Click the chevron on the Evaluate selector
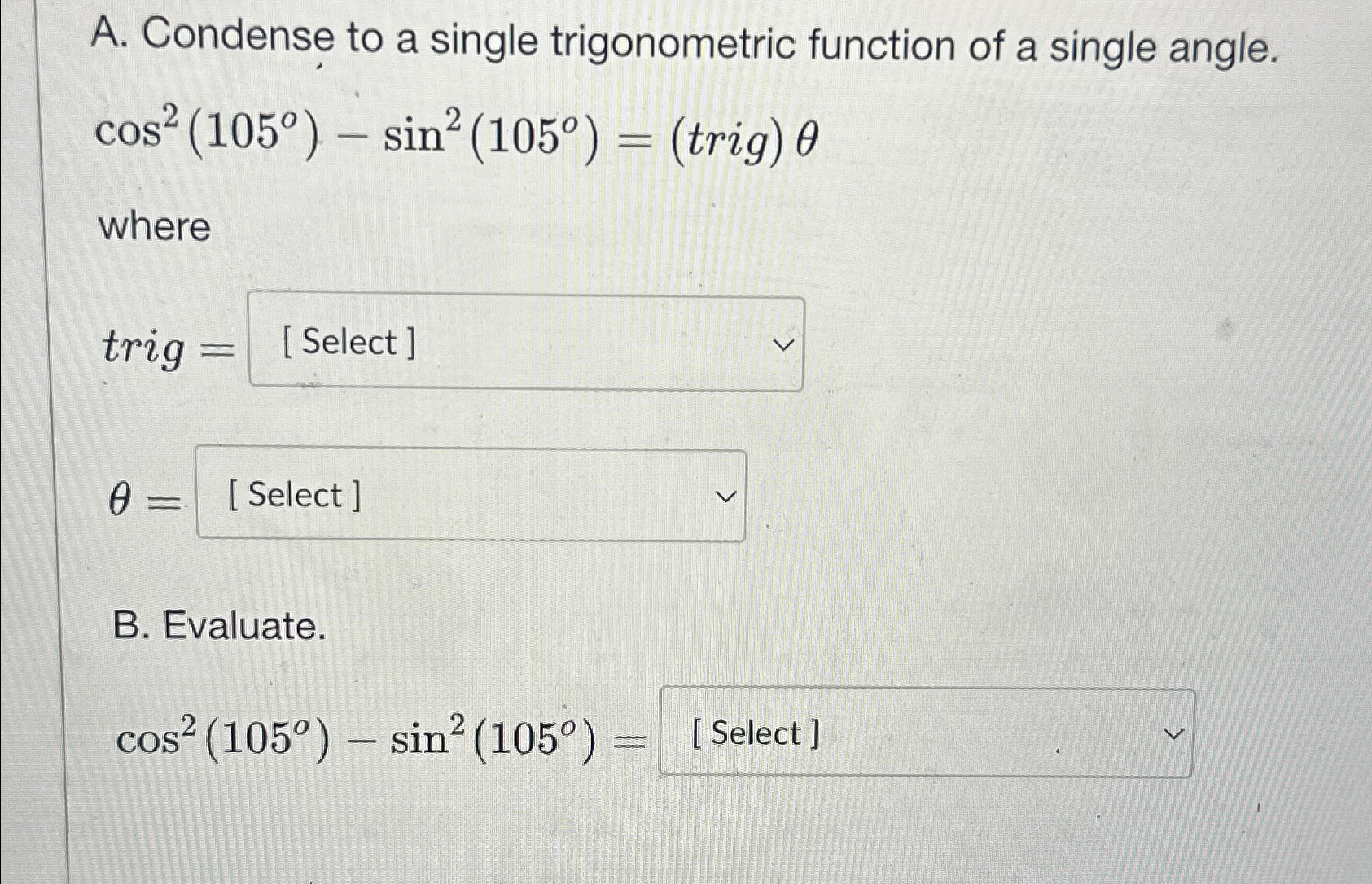The width and height of the screenshot is (1372, 884). click(1173, 734)
